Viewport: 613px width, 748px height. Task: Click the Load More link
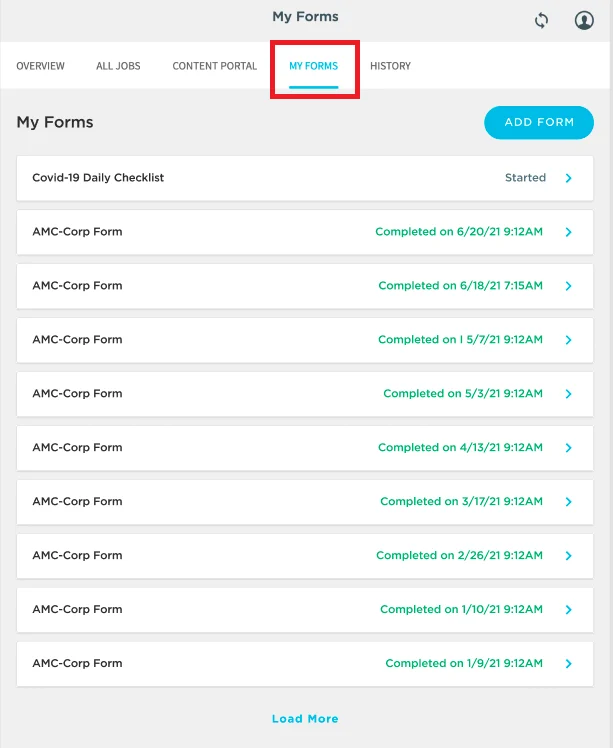(305, 718)
